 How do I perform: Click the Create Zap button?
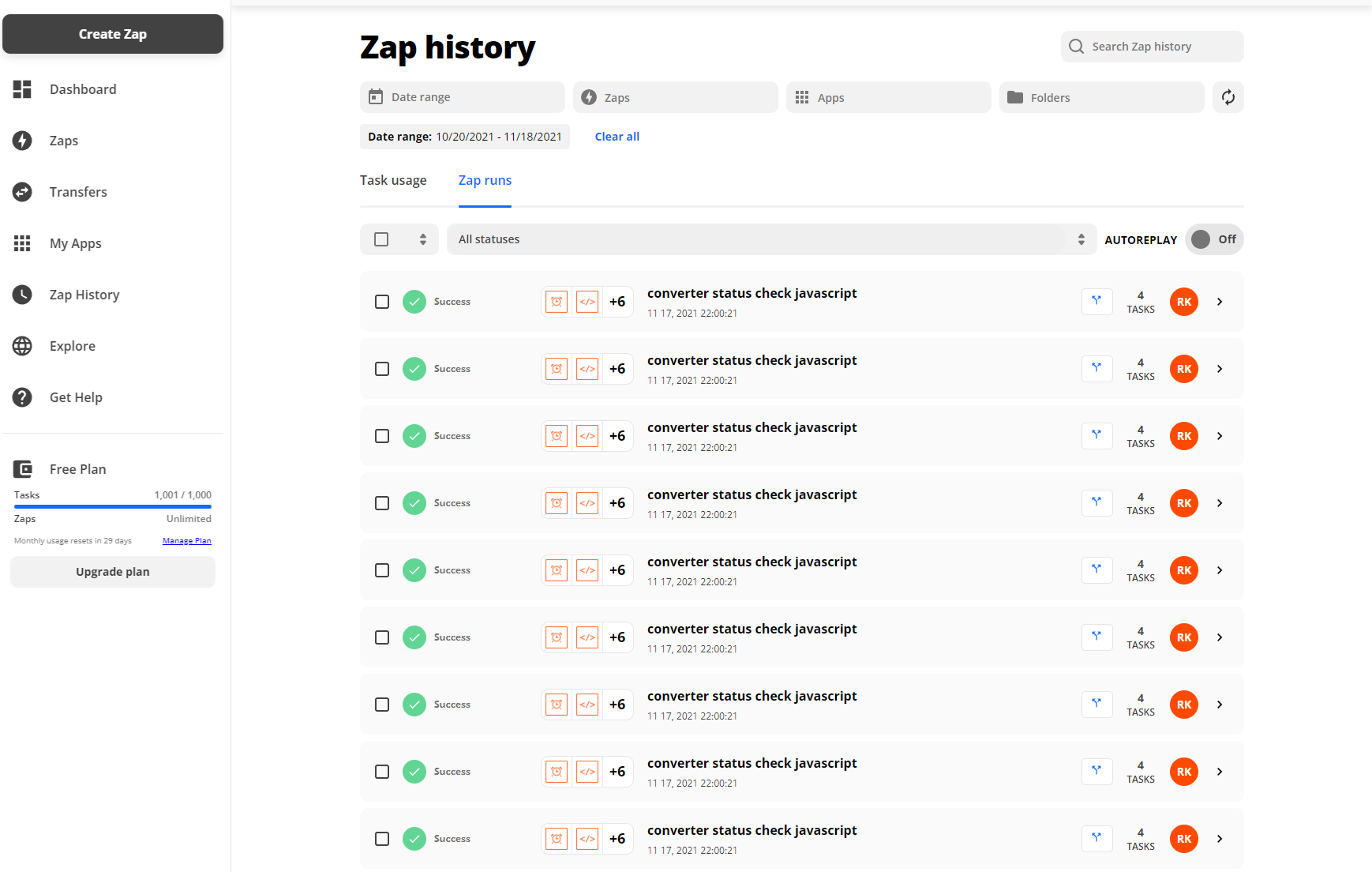click(x=113, y=34)
